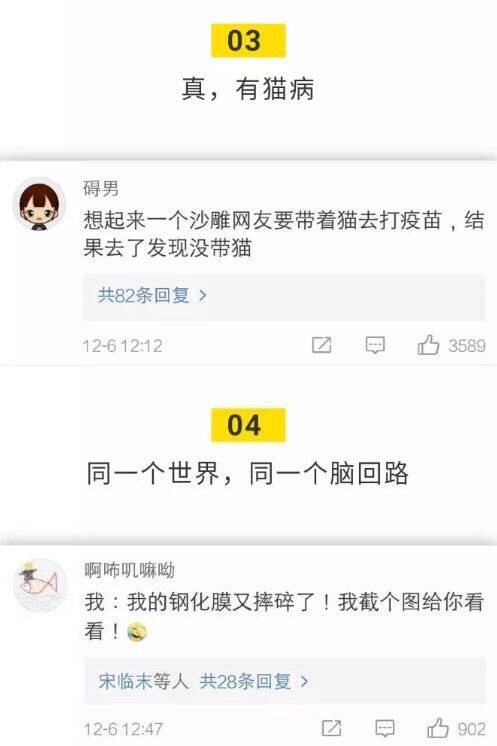
Task: Open comment reply icon on 碍男's post
Action: [375, 345]
